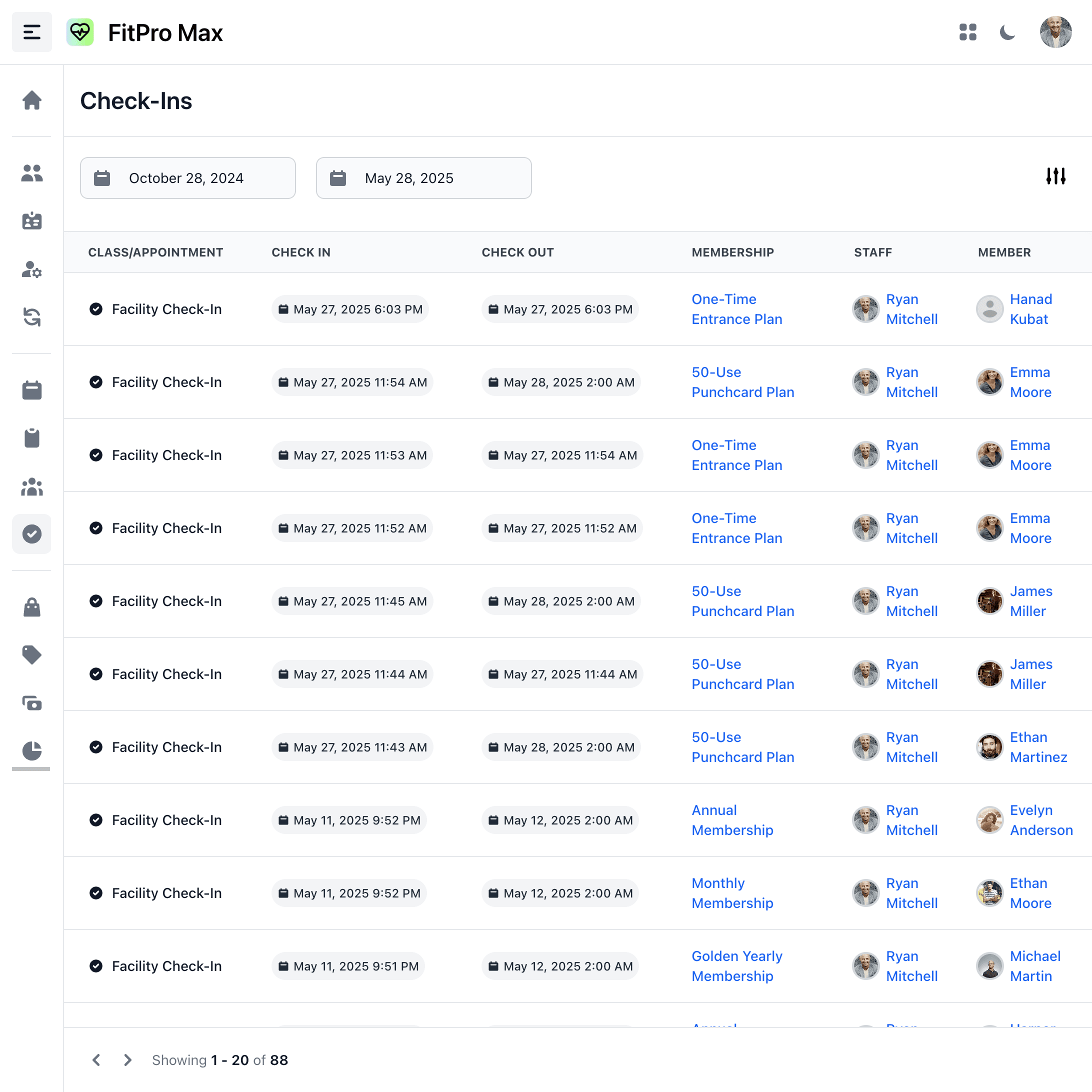The width and height of the screenshot is (1092, 1092).
Task: Click the staff settings gear-user icon
Action: pos(31,270)
